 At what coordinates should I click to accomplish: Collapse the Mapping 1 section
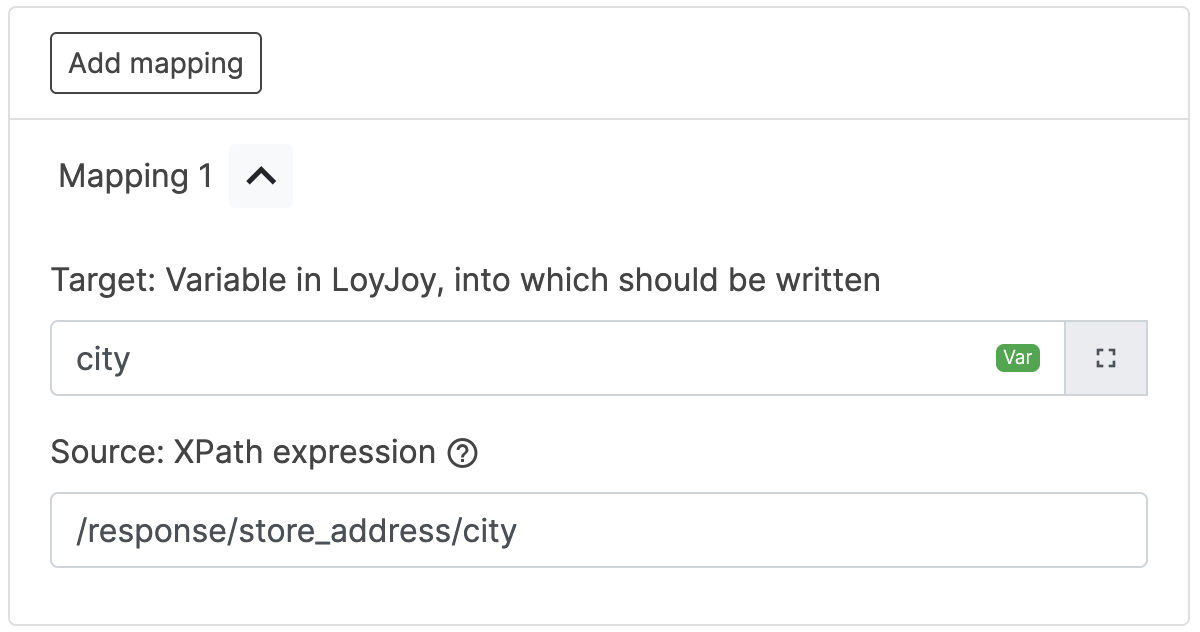[261, 176]
